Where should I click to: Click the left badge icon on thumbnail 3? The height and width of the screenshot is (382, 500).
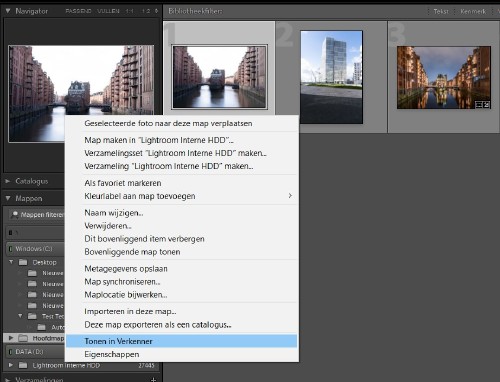click(x=479, y=105)
